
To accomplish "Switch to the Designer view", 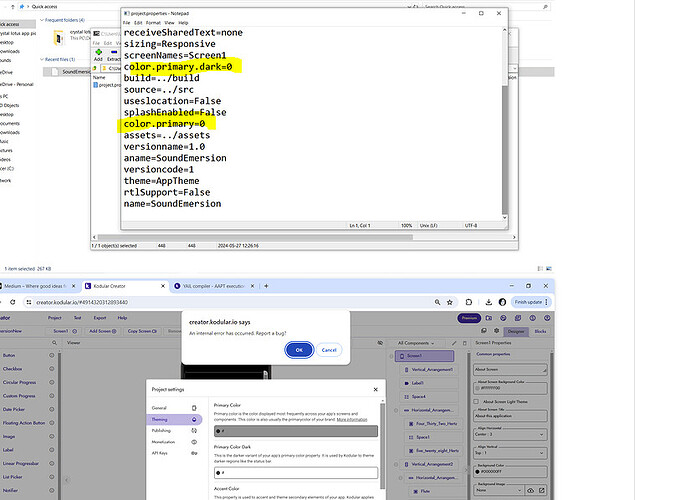I will click(x=516, y=331).
